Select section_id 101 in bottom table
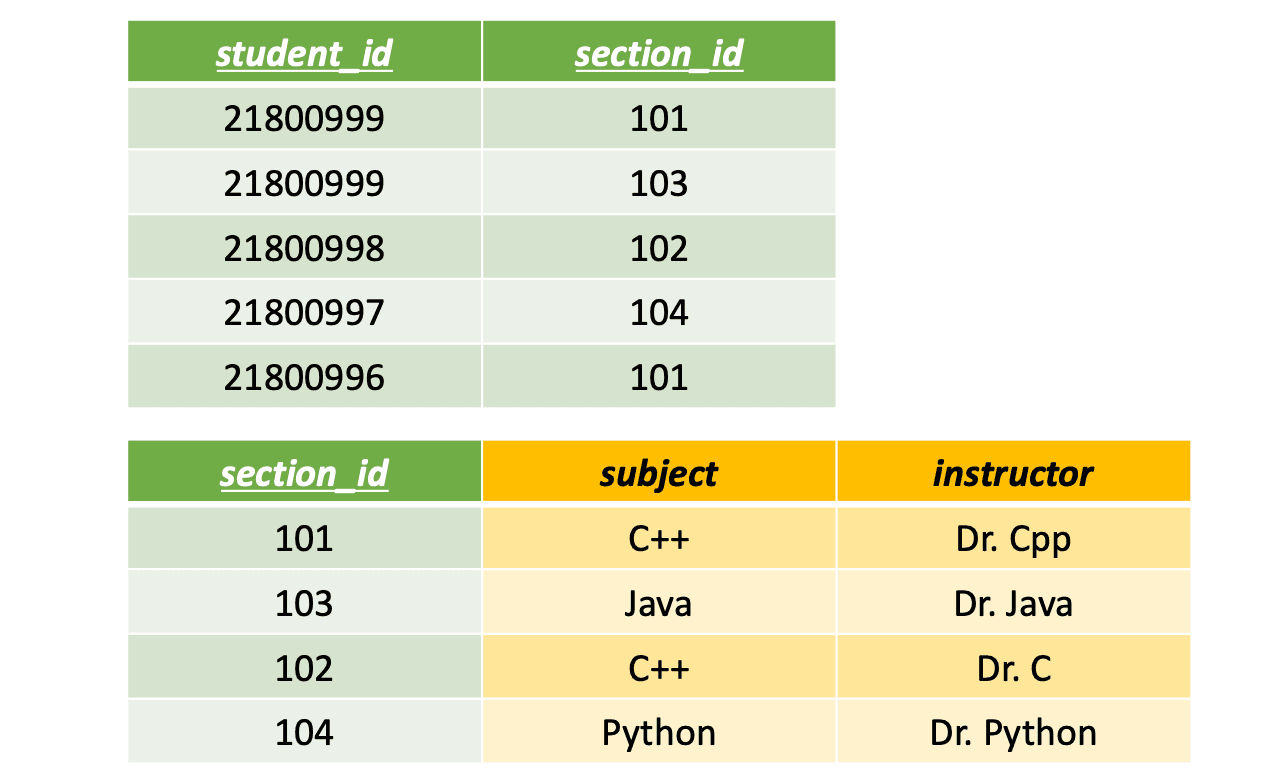The height and width of the screenshot is (778, 1278). [x=304, y=538]
